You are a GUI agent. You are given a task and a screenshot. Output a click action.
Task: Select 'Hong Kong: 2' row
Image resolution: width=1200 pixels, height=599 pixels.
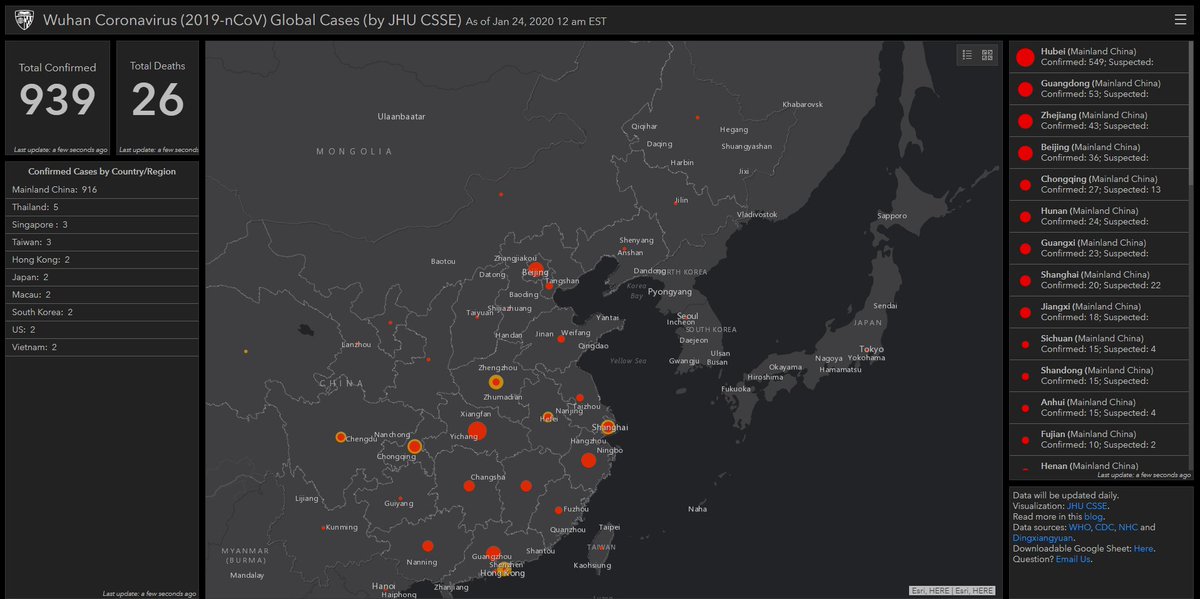[x=102, y=259]
